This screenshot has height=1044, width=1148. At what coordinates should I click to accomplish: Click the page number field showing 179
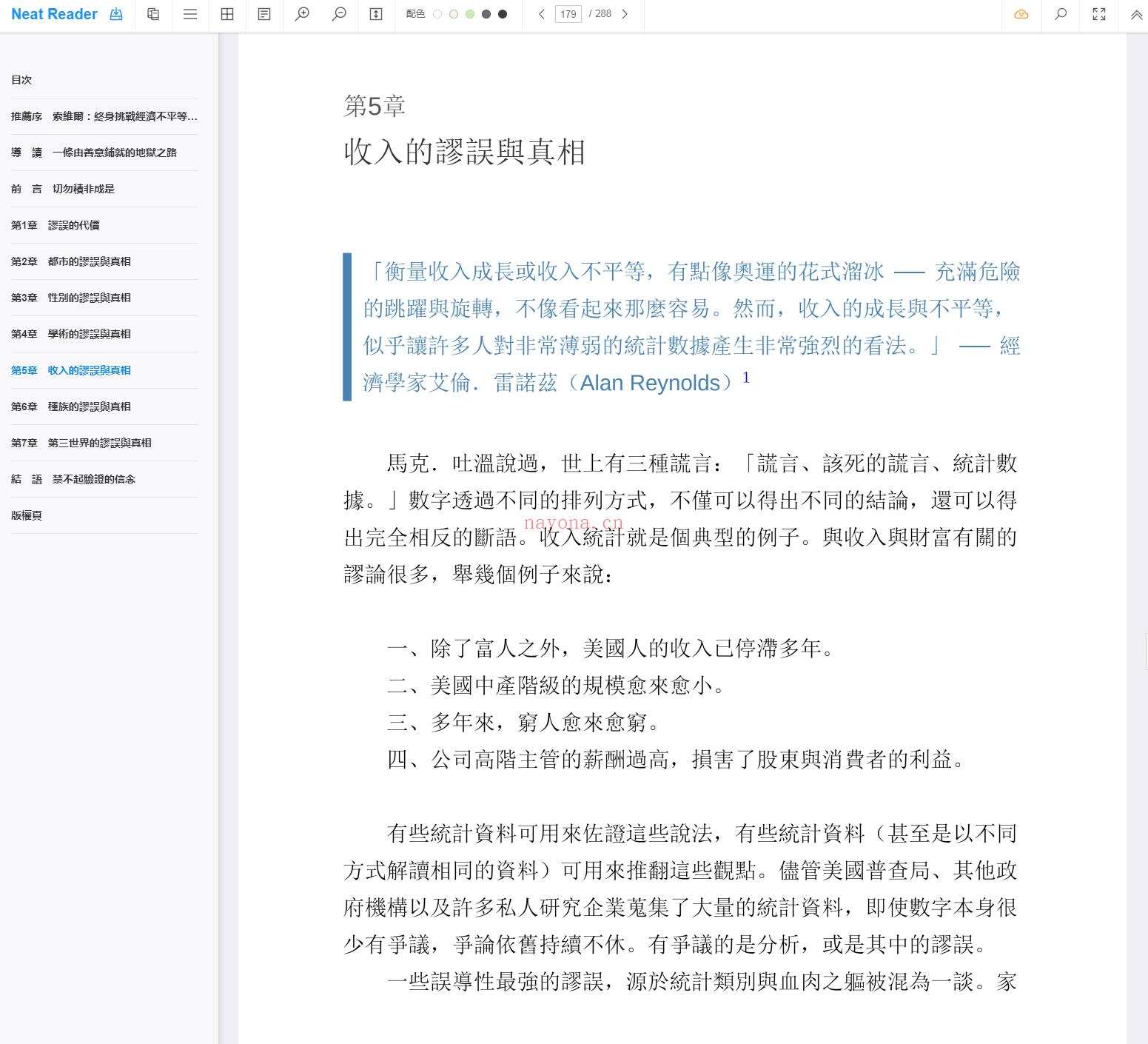(568, 14)
